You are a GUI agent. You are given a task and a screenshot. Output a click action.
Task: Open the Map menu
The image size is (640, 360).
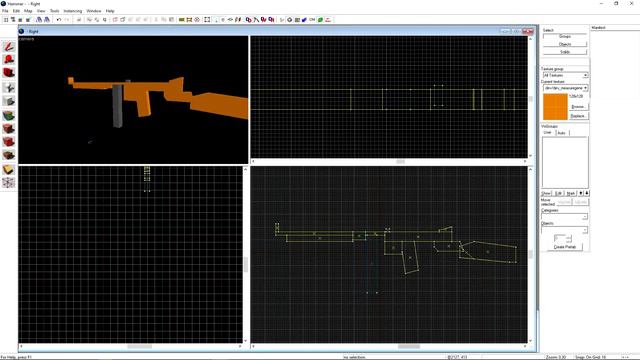[x=28, y=11]
